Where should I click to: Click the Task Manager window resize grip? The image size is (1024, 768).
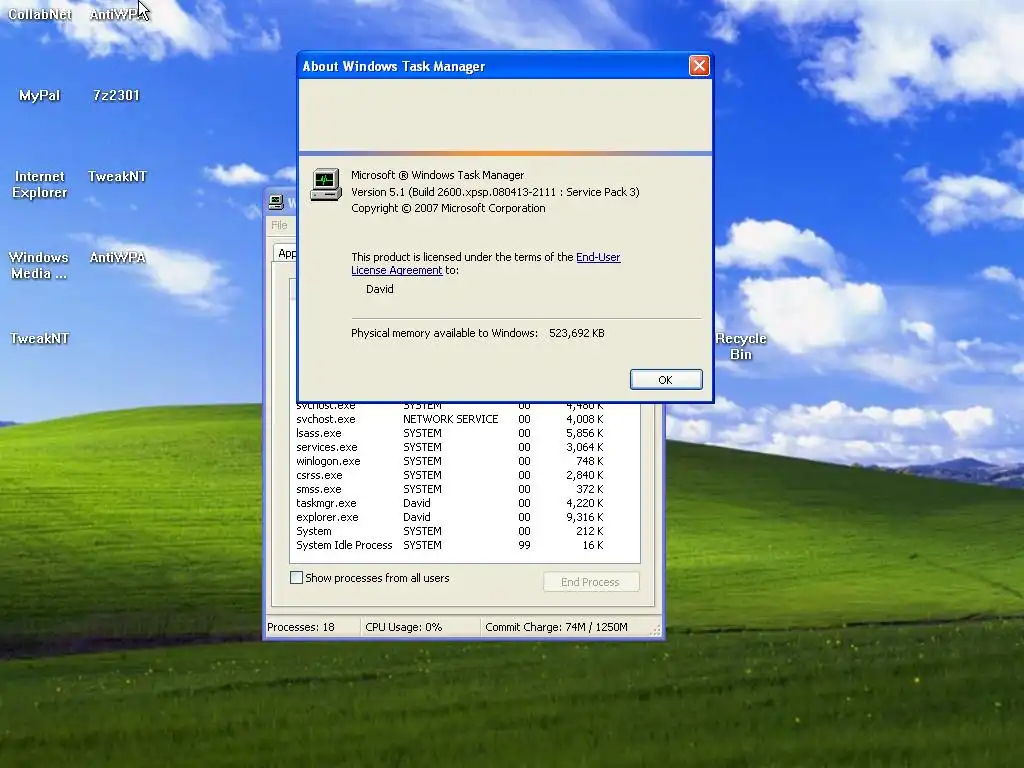point(656,630)
